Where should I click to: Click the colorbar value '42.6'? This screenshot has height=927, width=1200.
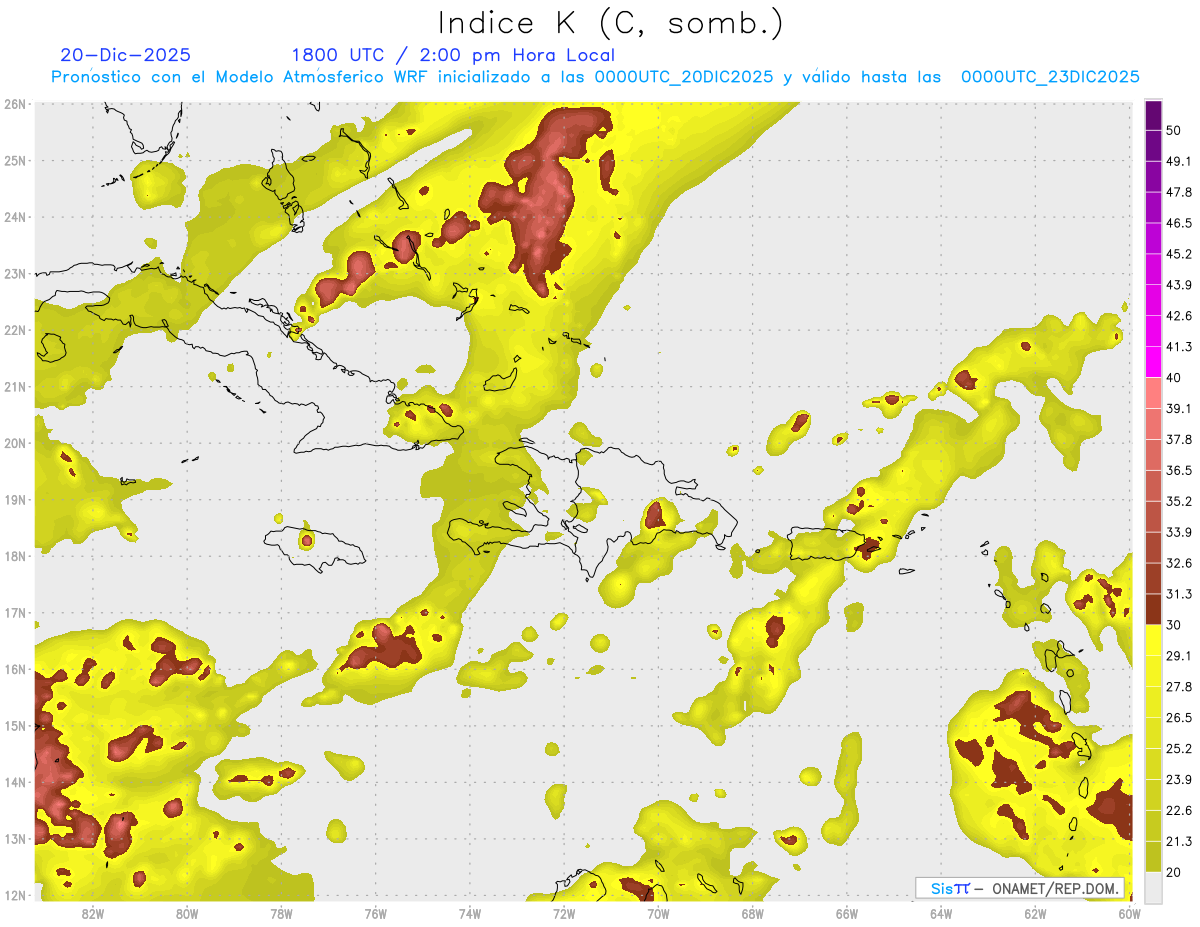(1179, 316)
